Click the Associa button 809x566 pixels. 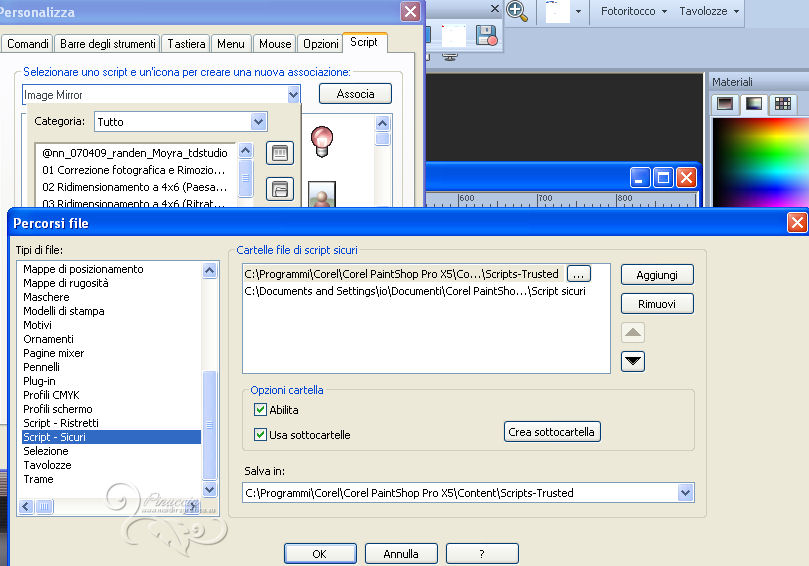pos(355,94)
